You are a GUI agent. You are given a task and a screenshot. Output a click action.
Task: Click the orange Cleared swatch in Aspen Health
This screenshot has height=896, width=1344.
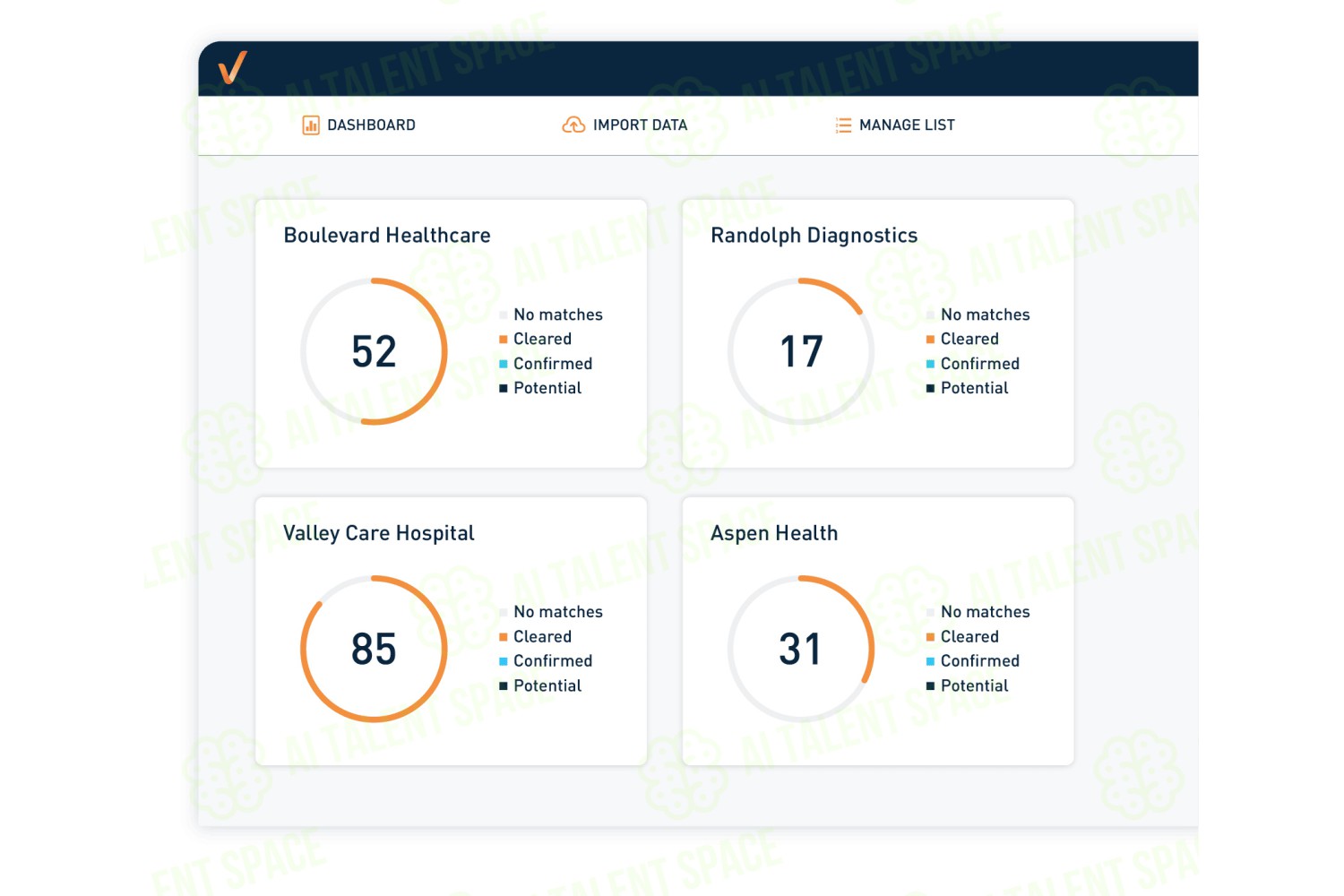pyautogui.click(x=930, y=637)
